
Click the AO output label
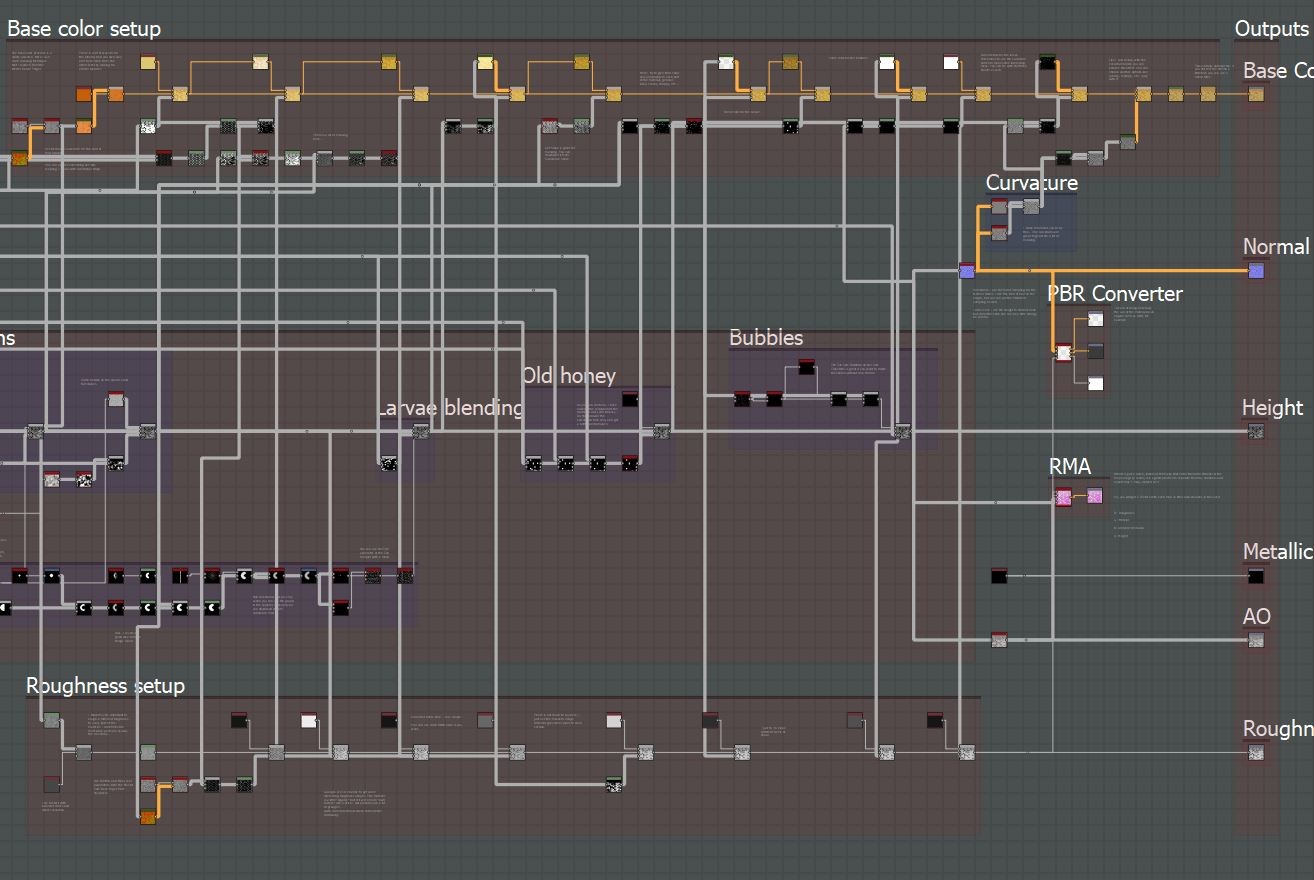[x=1257, y=617]
